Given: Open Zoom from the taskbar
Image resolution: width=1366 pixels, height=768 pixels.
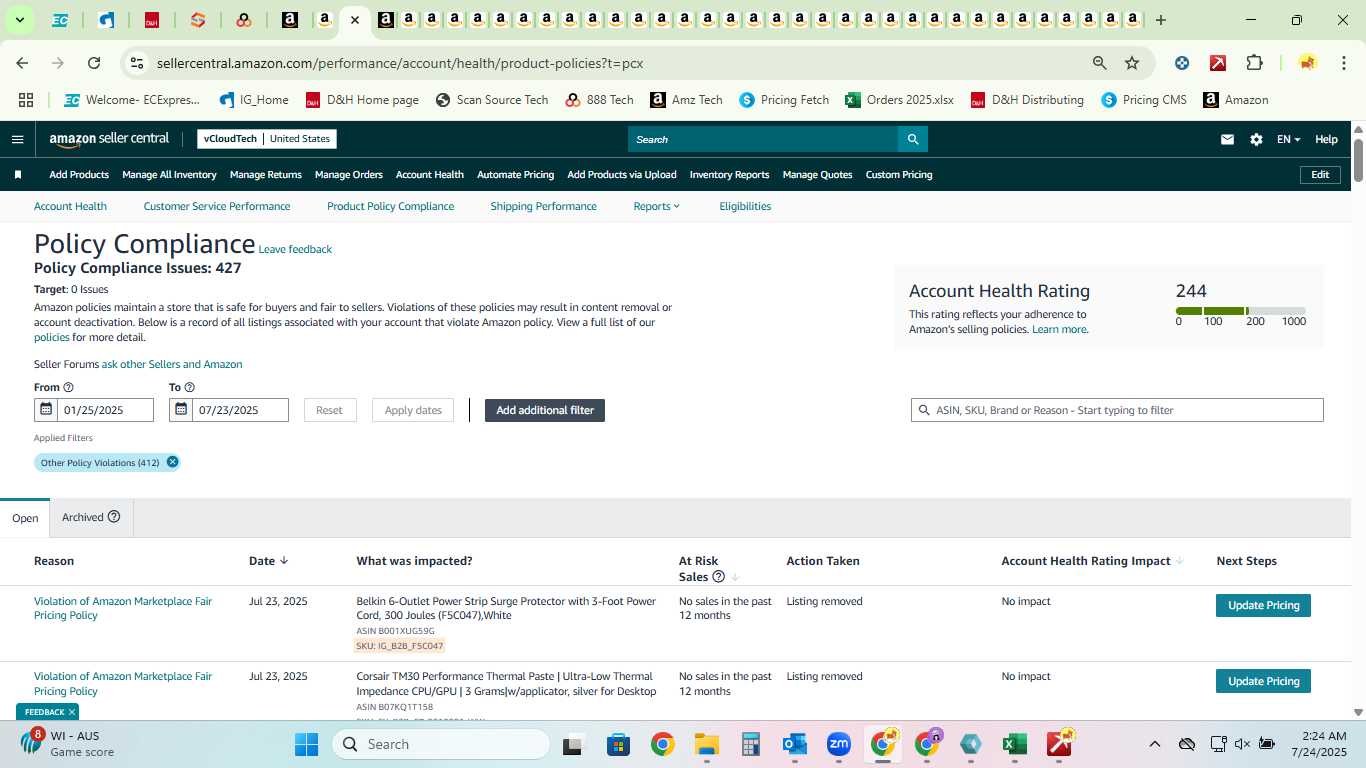Looking at the screenshot, I should tap(838, 744).
